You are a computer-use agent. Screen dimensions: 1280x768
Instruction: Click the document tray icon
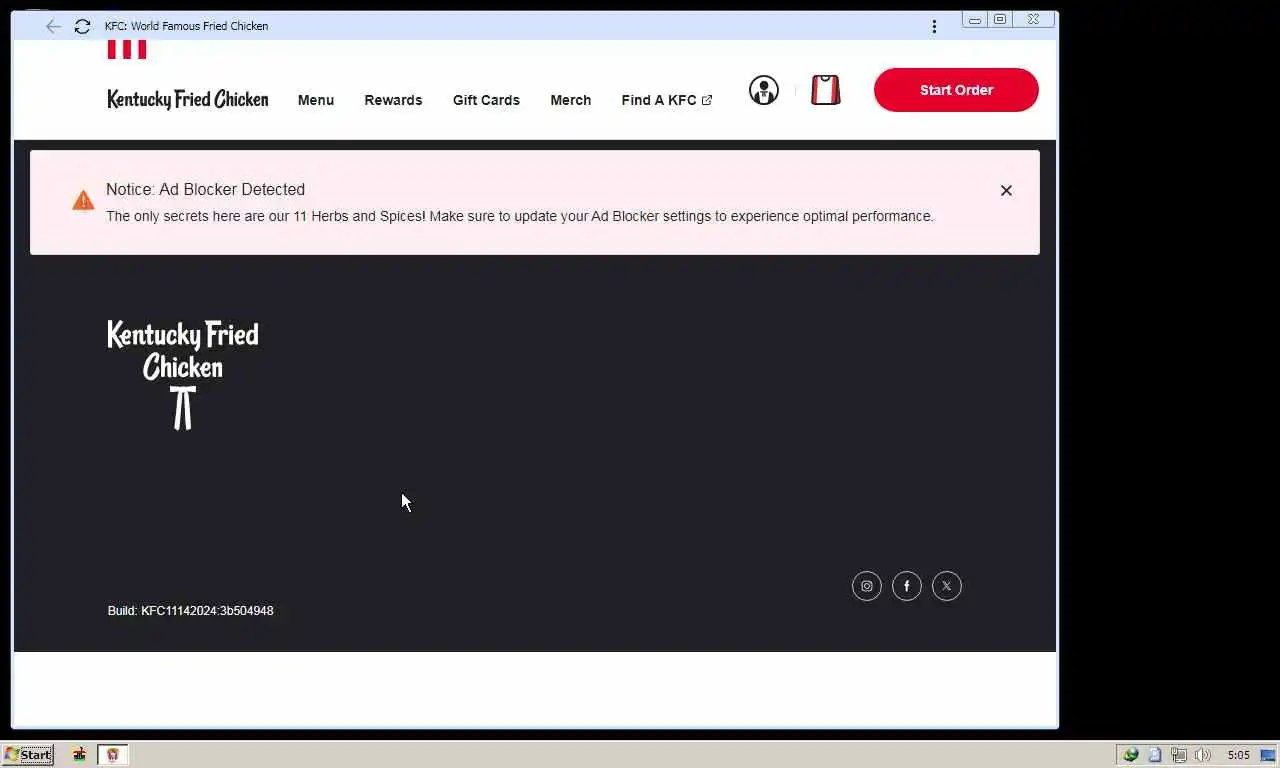click(x=1155, y=755)
